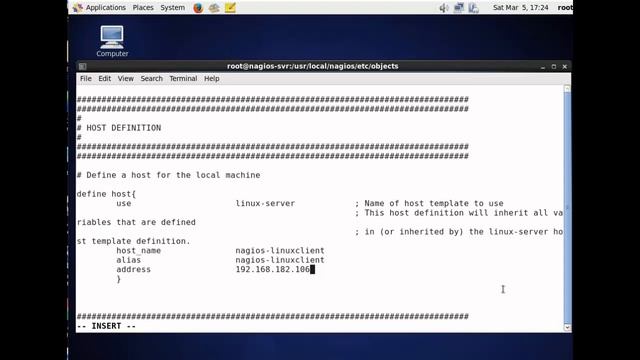This screenshot has width=640, height=360.
Task: Maximize the terminal window
Action: (554, 67)
